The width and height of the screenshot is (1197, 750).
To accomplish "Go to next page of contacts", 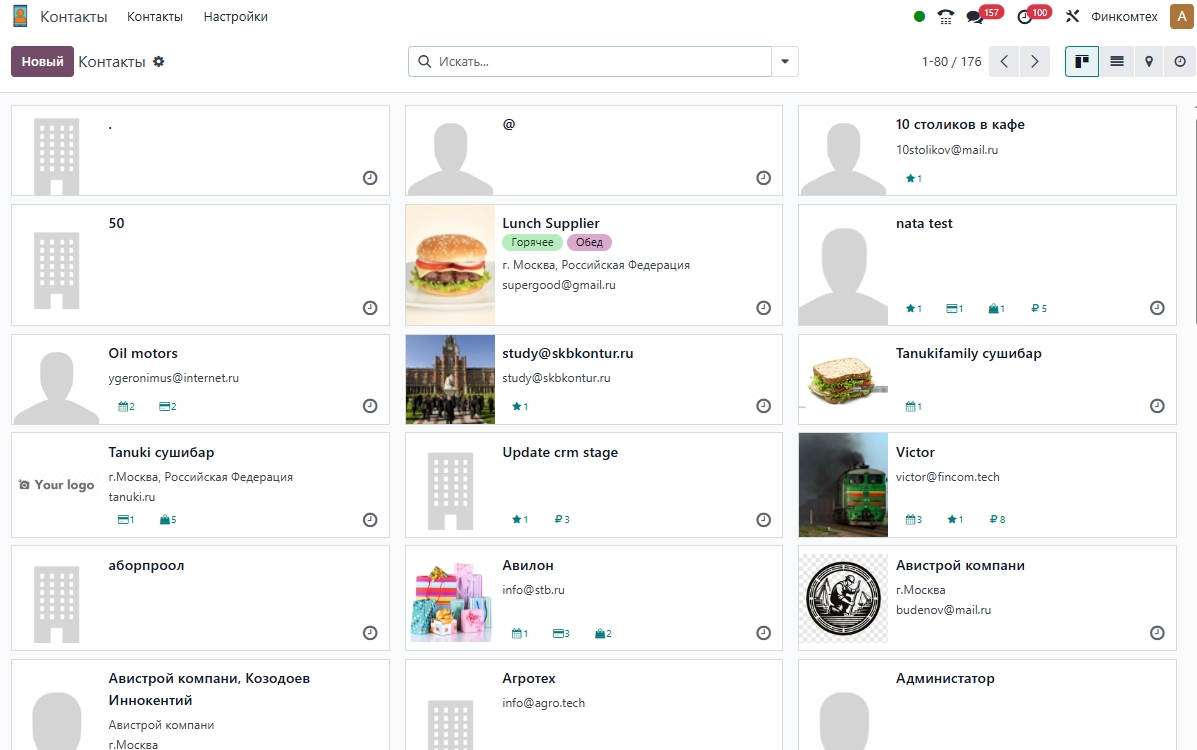I will [1035, 62].
